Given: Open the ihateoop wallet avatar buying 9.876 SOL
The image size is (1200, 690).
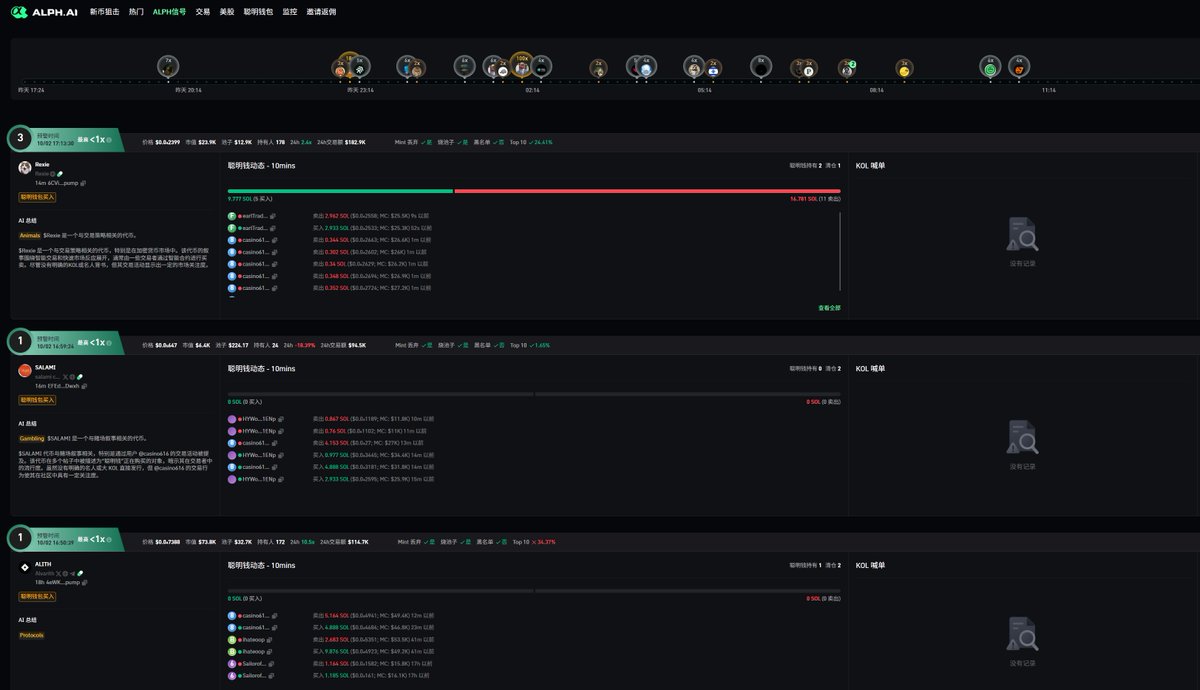Looking at the screenshot, I should coord(231,651).
